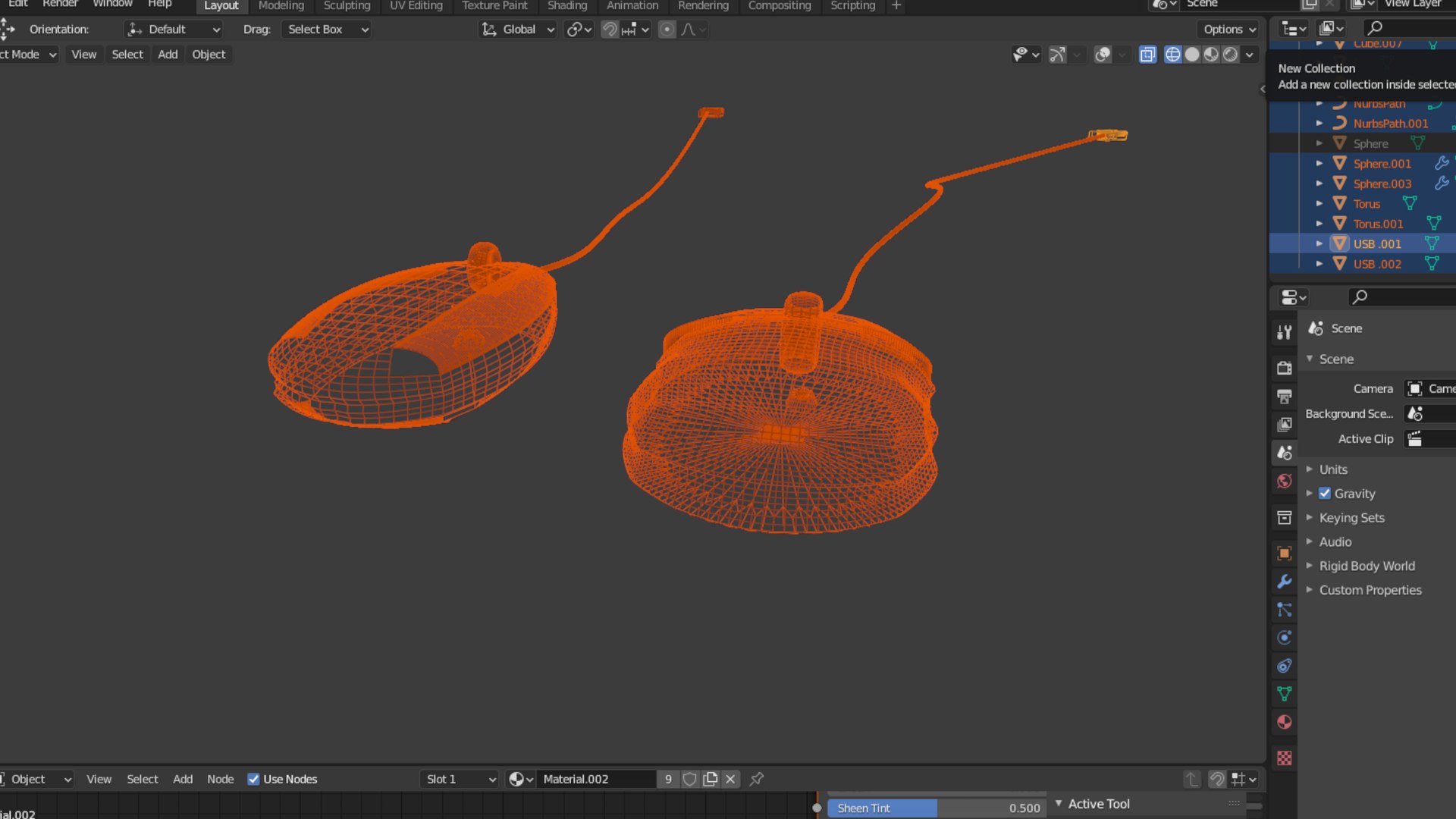Open the Render properties camera tab

(x=1284, y=368)
